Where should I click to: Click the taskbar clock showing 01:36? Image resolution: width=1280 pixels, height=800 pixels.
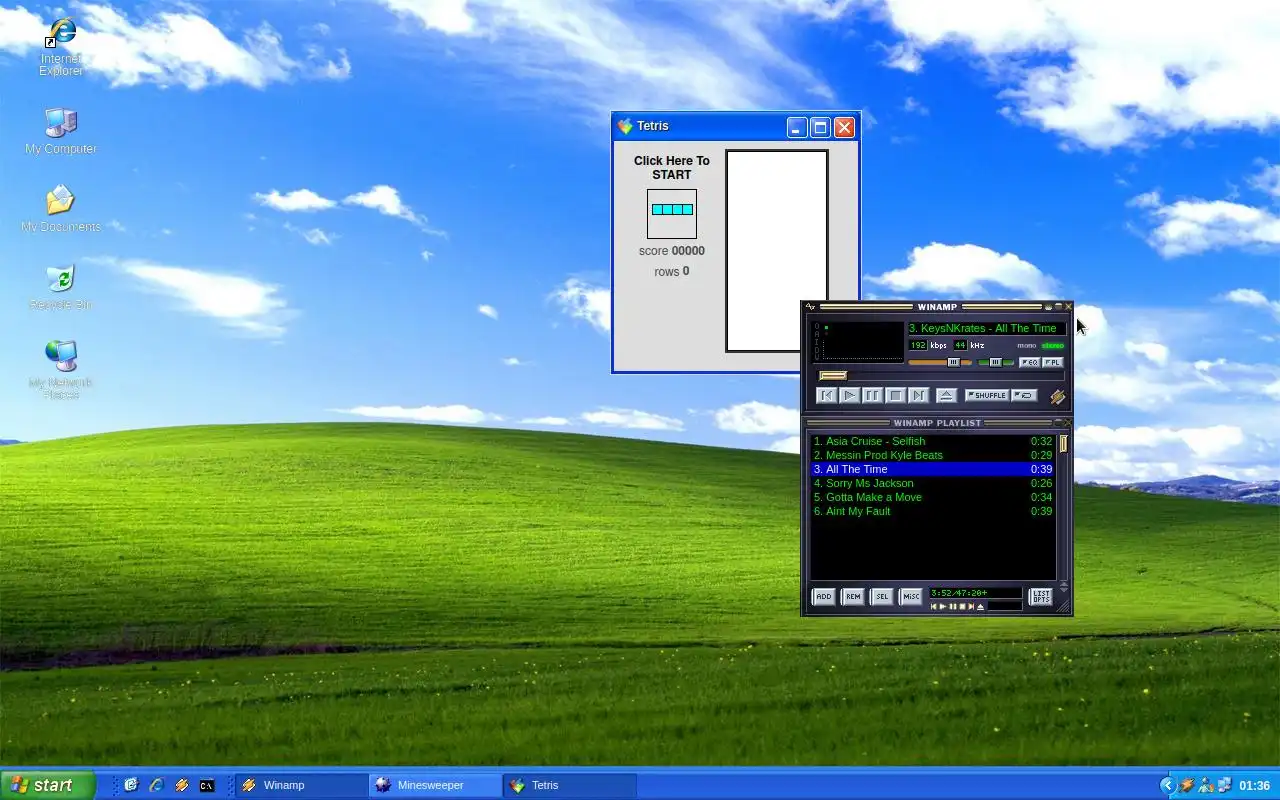(x=1254, y=785)
